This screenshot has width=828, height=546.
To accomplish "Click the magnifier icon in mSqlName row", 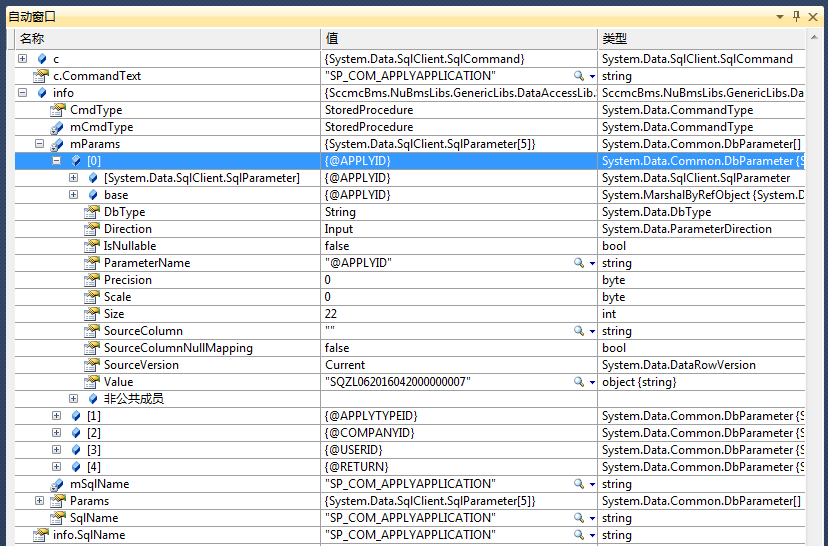I will pyautogui.click(x=579, y=484).
